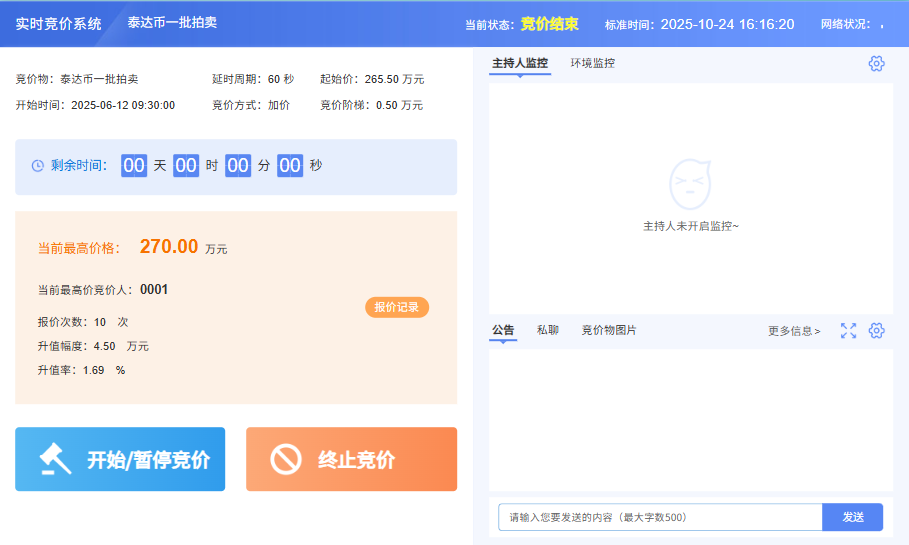Switch to the 环境监控 tab
This screenshot has height=545, width=909.
click(x=593, y=63)
